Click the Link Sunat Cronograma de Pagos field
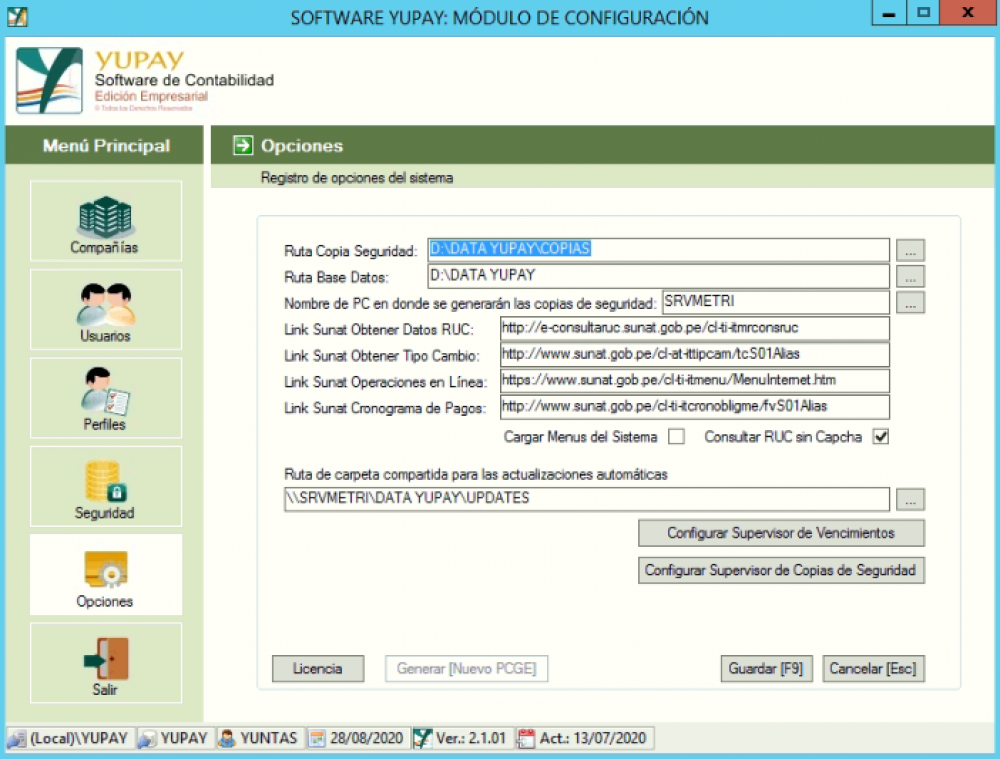The height and width of the screenshot is (759, 1000). pos(695,406)
